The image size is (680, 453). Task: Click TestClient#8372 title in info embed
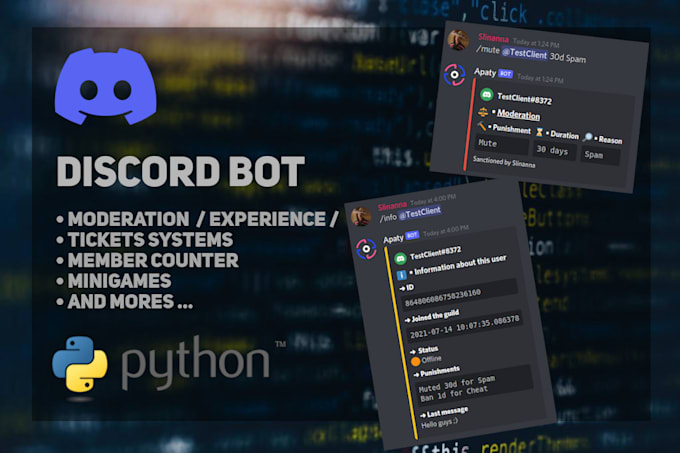point(435,253)
